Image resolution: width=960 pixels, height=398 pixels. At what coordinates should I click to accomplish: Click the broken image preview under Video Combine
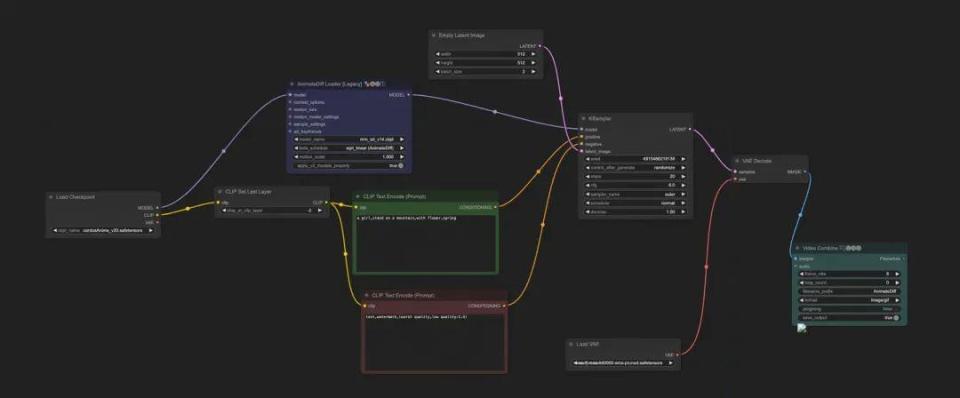point(801,329)
